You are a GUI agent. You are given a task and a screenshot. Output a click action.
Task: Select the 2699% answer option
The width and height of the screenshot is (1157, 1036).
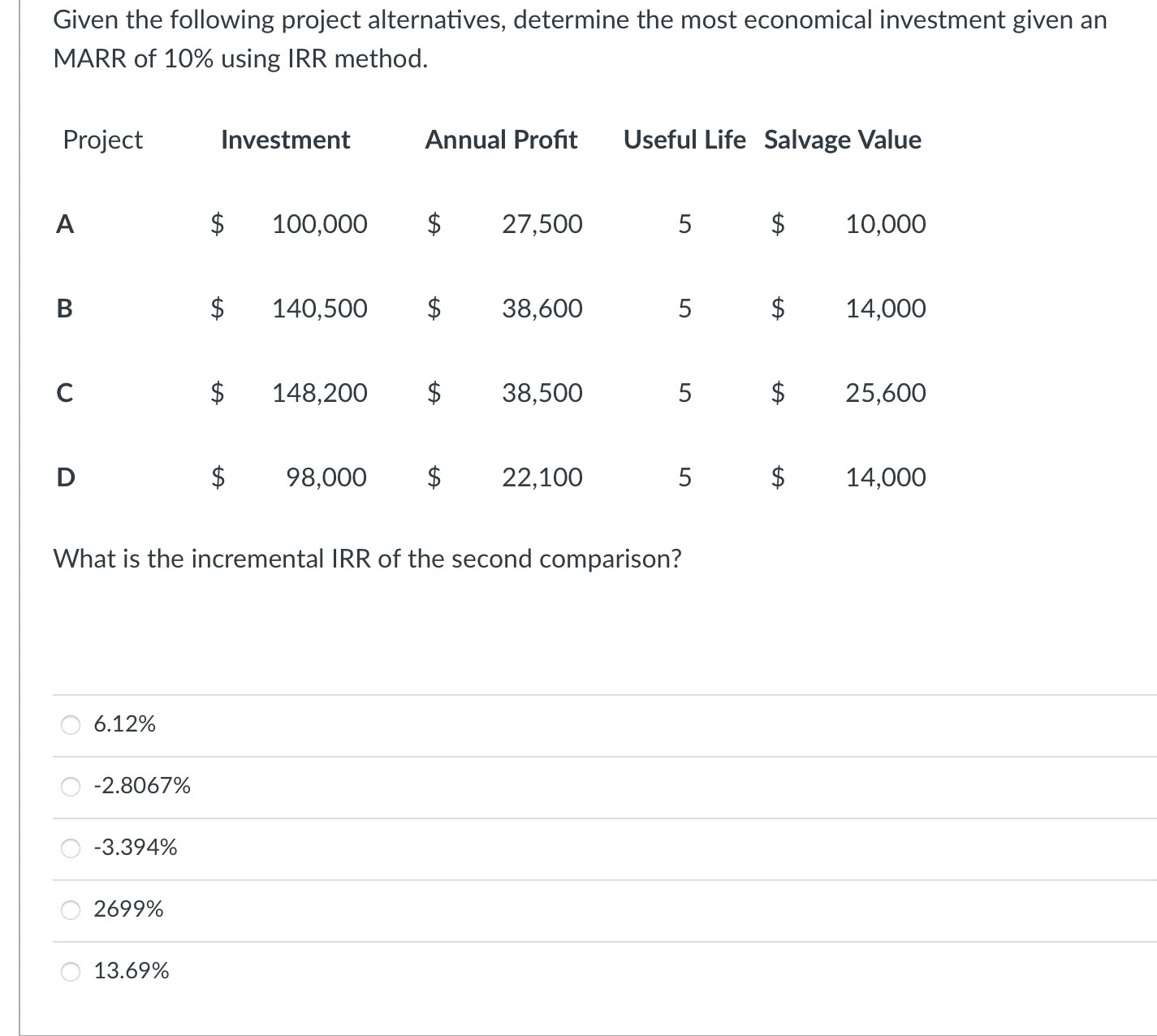71,909
